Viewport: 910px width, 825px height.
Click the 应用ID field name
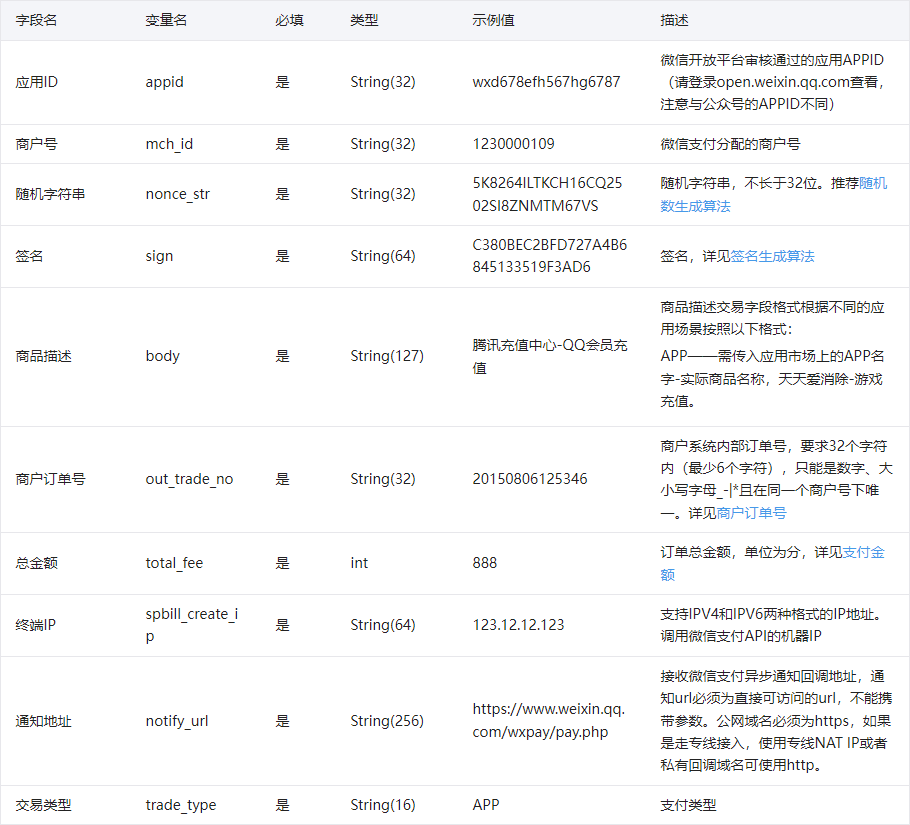pos(37,82)
